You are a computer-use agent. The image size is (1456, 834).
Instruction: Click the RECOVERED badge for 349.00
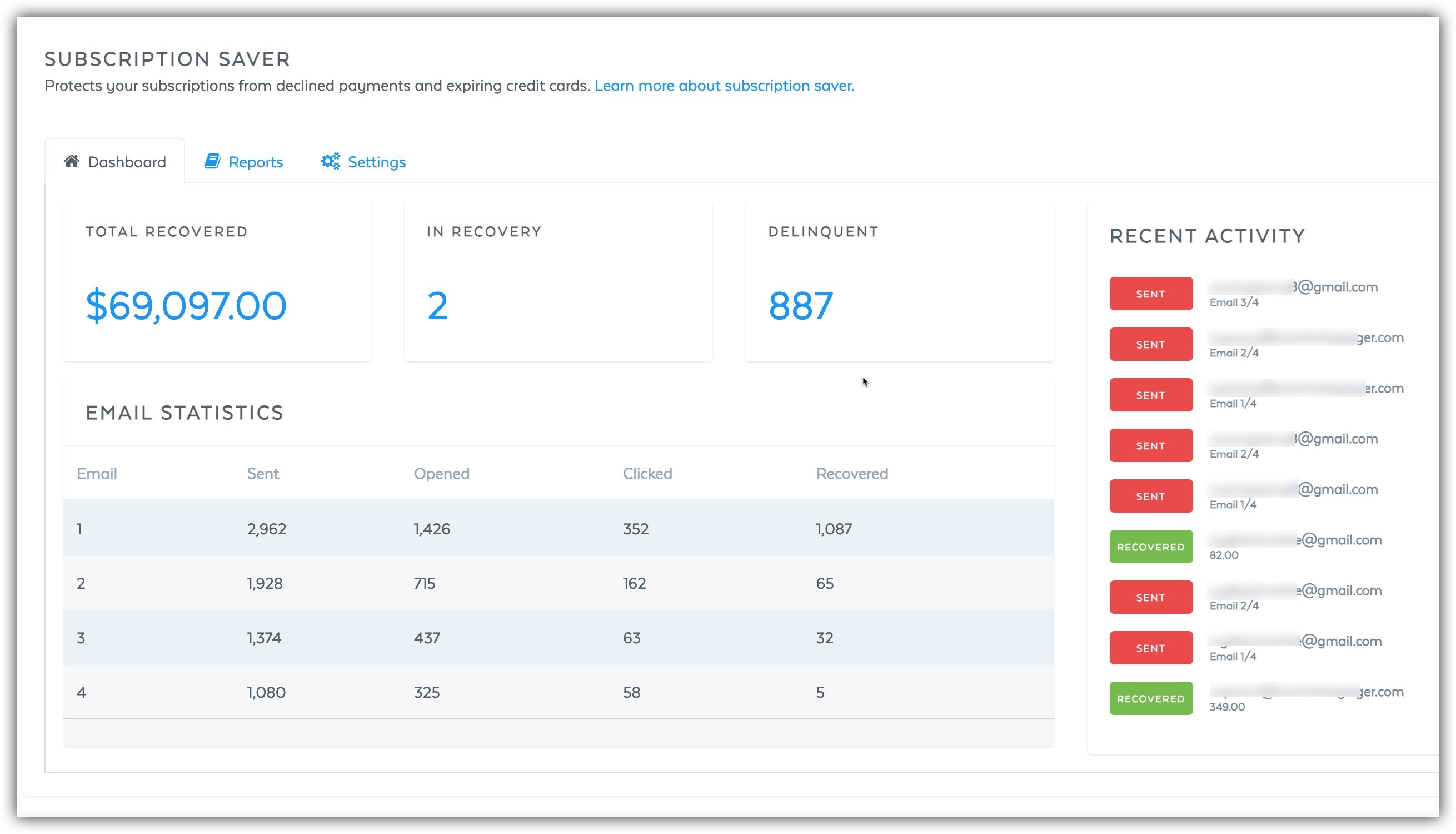1150,699
